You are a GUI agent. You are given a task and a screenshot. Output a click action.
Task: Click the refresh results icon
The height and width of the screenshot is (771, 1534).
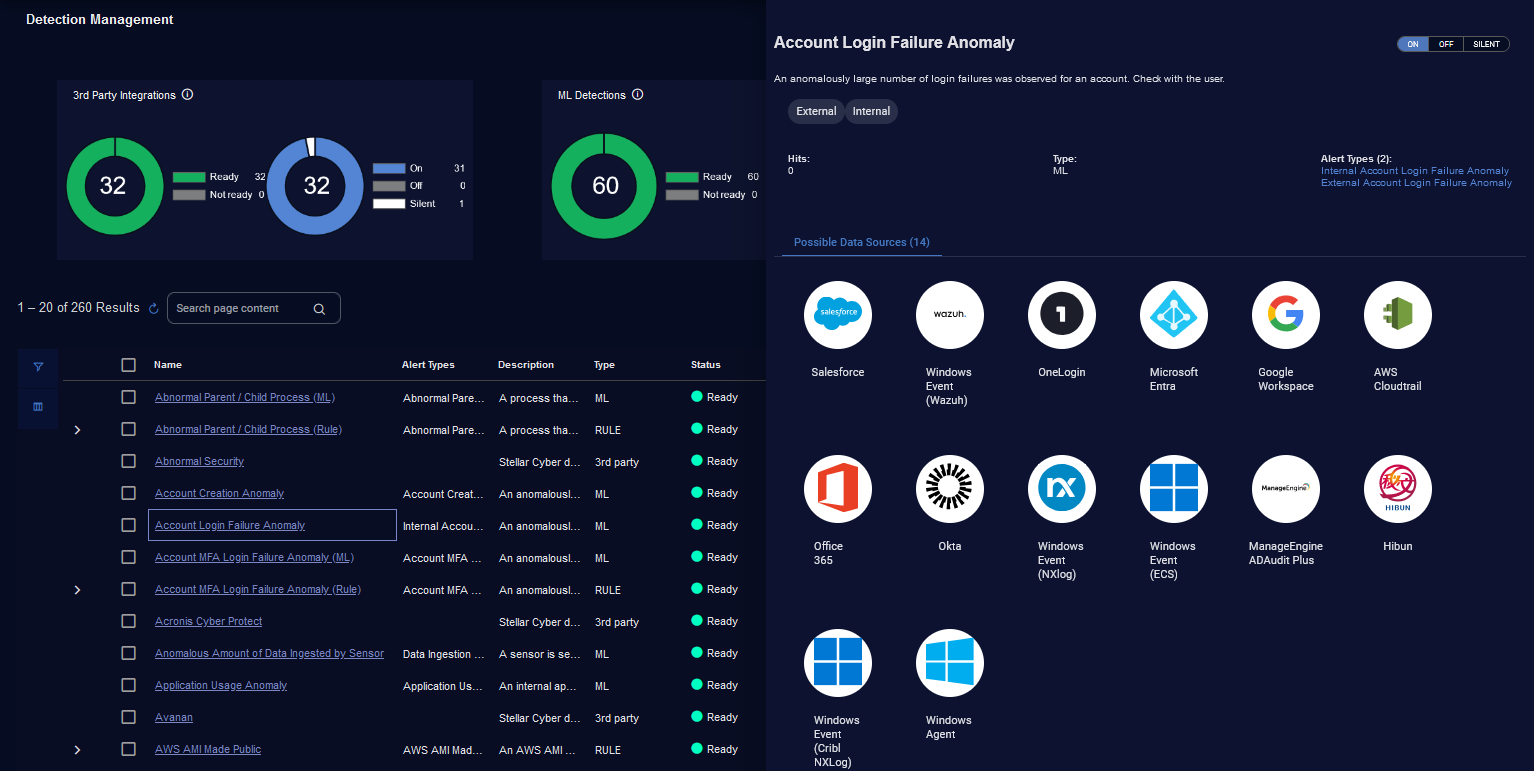click(x=154, y=309)
